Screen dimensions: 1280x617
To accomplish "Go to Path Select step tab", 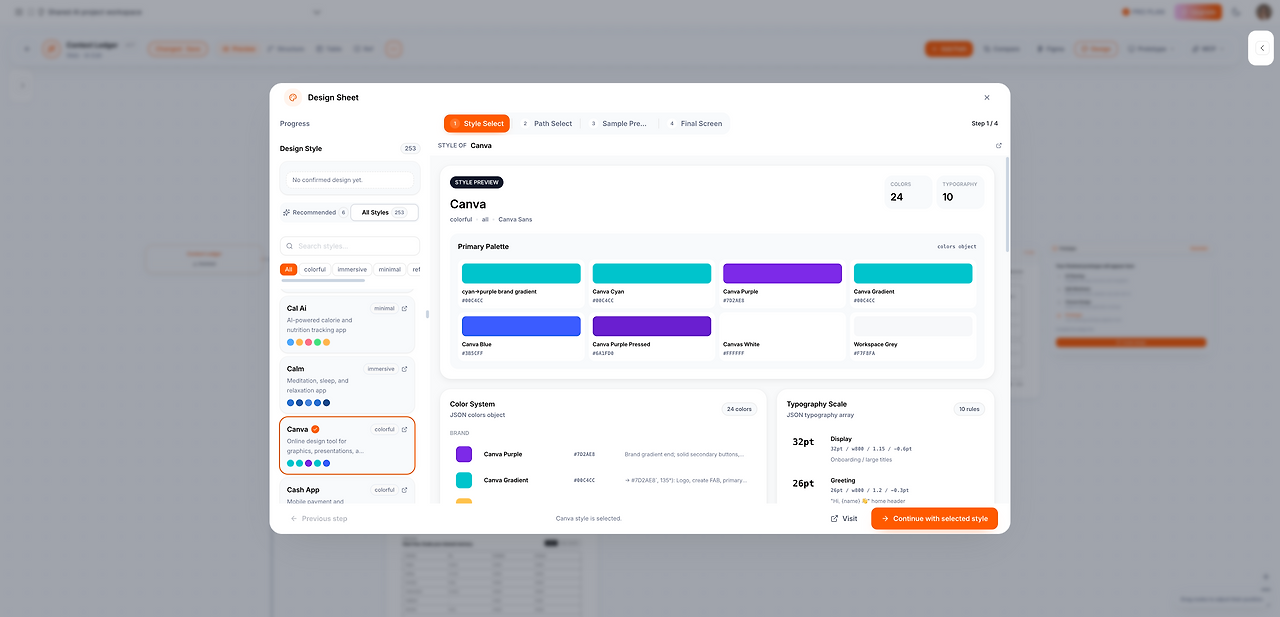I will coord(546,123).
